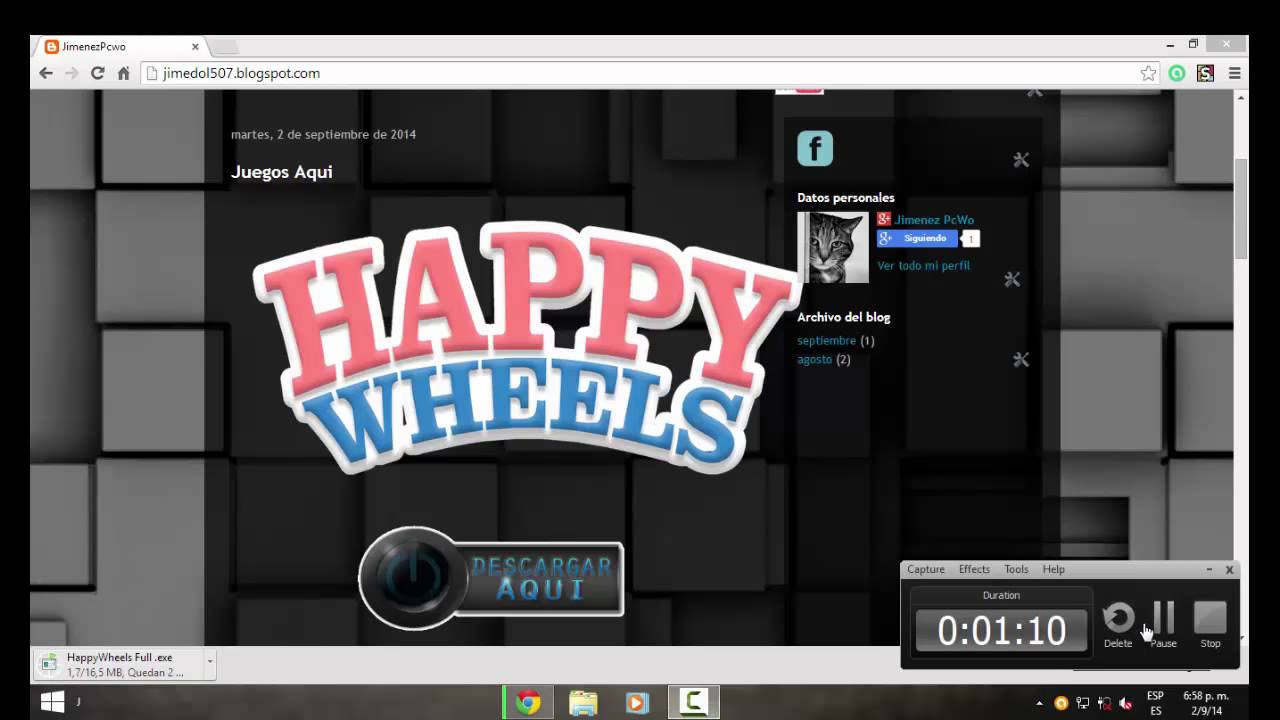1280x720 pixels.
Task: Open the green C recorder taskbar icon
Action: pyautogui.click(x=693, y=703)
